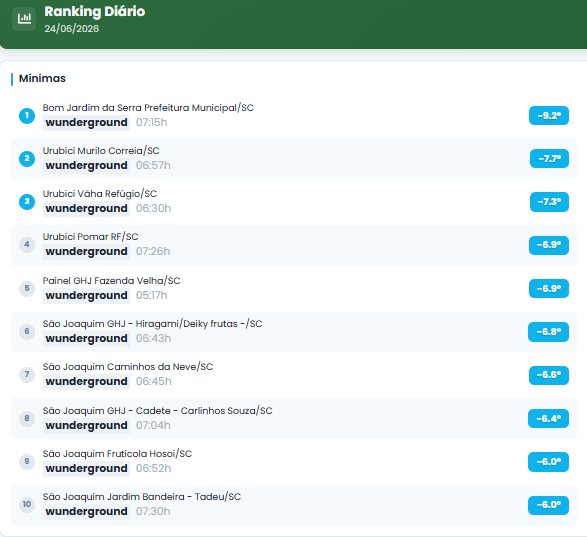
Task: Click the 07:15h timestamp
Action: (x=152, y=122)
